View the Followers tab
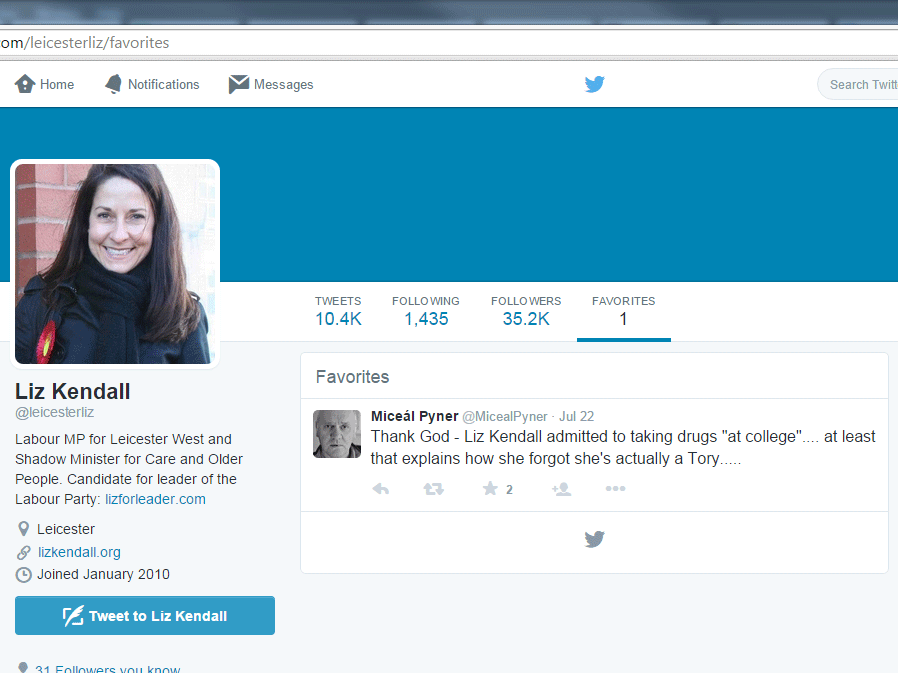This screenshot has height=673, width=898. 525,311
